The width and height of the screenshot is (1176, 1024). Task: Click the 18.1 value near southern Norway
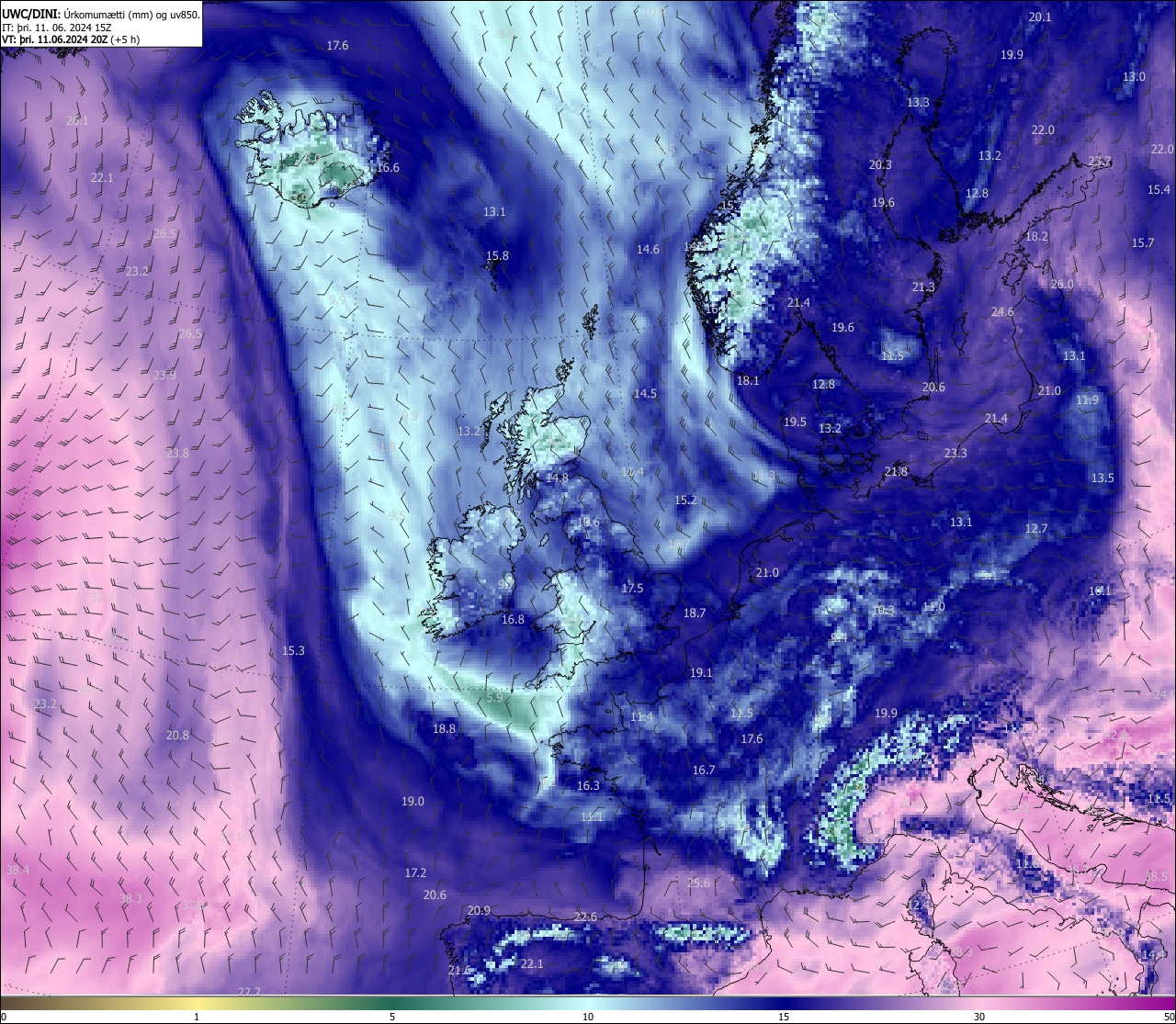[x=748, y=381]
